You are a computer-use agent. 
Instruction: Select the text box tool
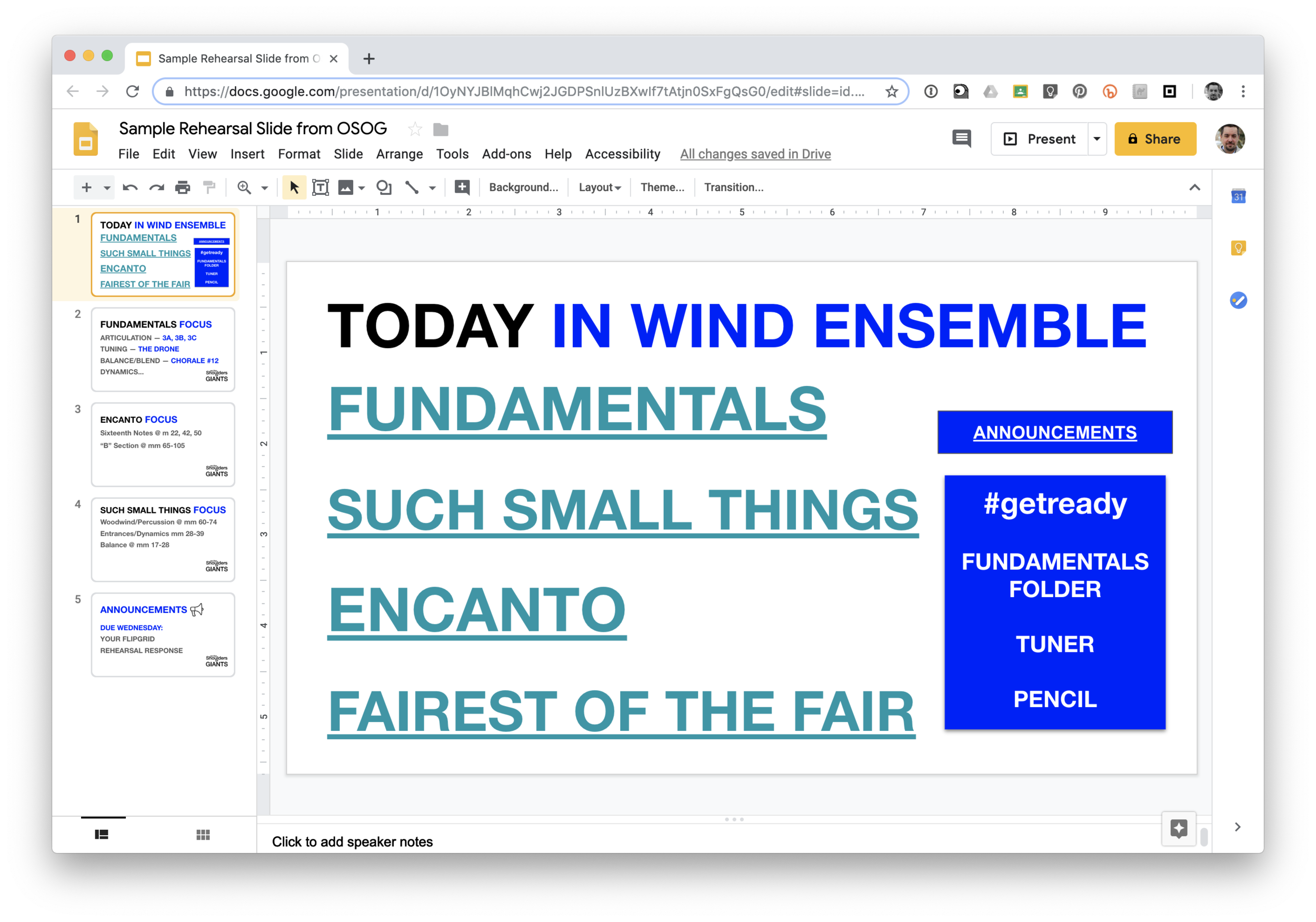321,187
